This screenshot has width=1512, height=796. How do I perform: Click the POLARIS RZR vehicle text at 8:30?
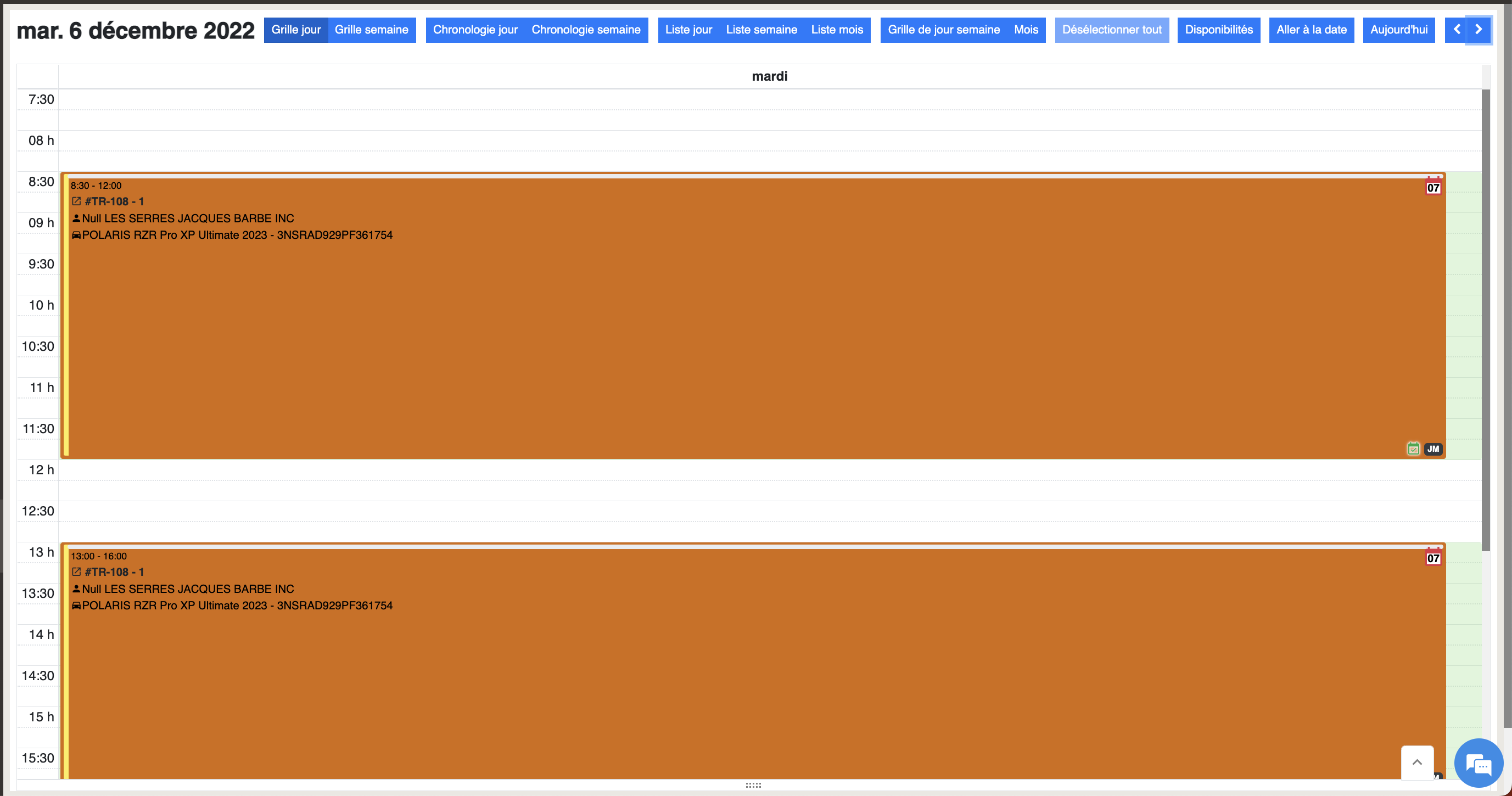(x=237, y=235)
